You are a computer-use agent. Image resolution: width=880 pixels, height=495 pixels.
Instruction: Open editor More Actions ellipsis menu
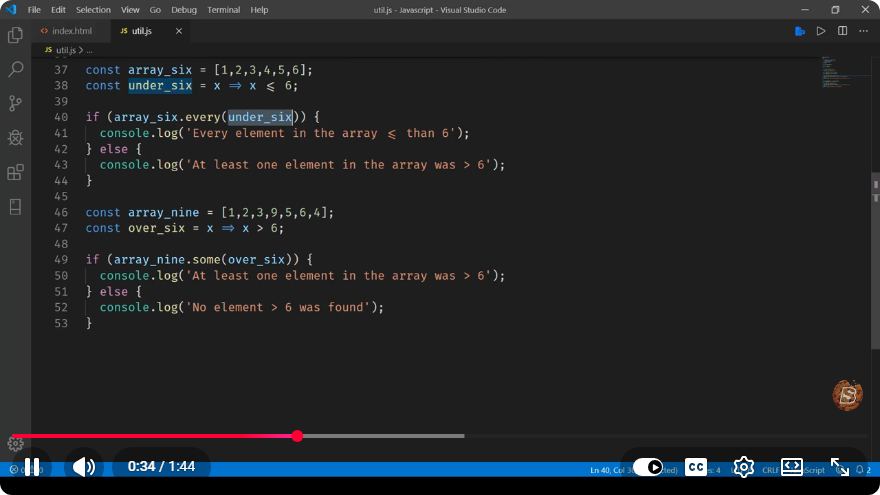[x=863, y=31]
